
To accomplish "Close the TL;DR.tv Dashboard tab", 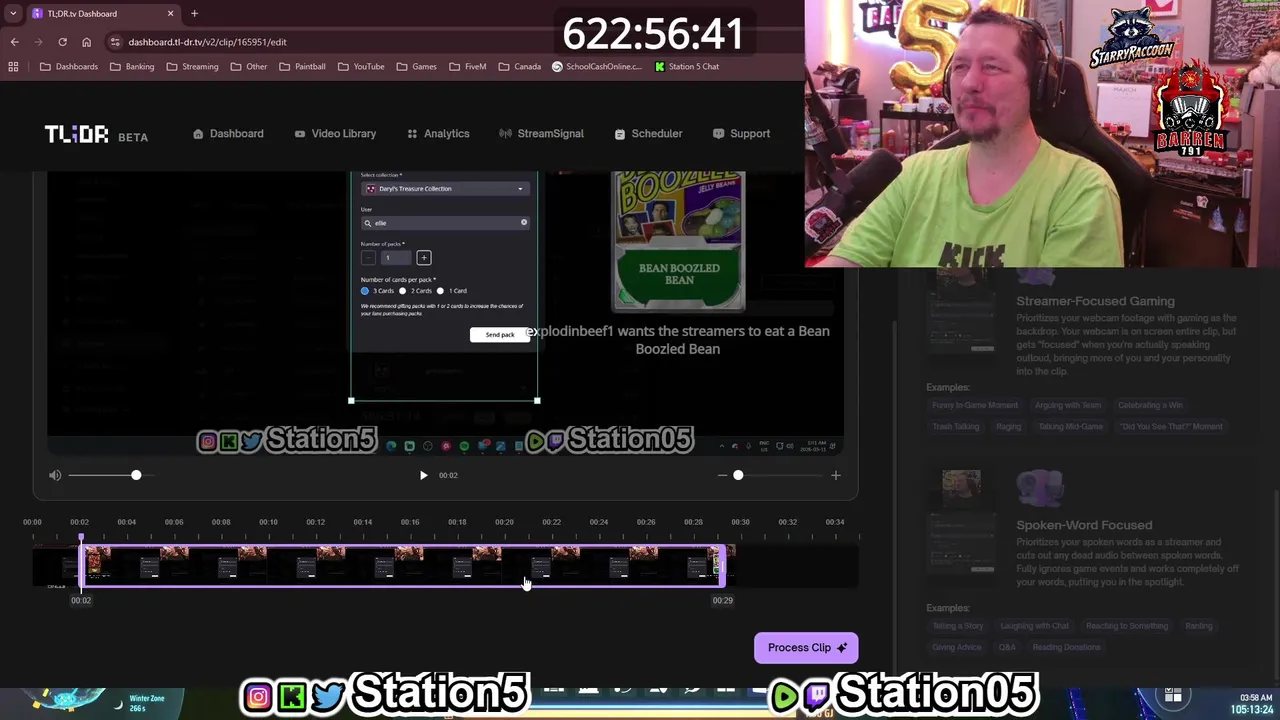I will 170,13.
